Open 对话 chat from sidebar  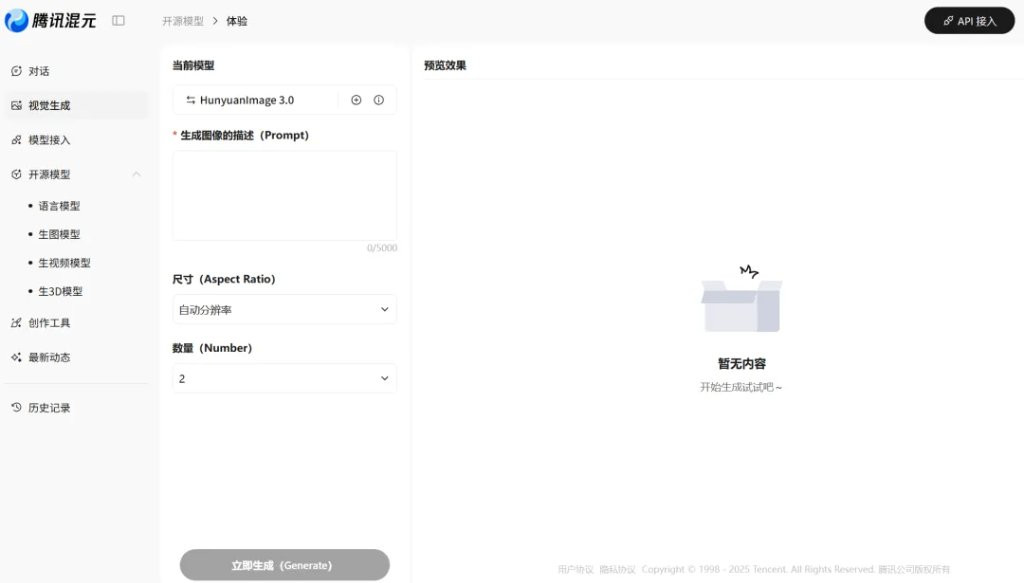tap(39, 71)
